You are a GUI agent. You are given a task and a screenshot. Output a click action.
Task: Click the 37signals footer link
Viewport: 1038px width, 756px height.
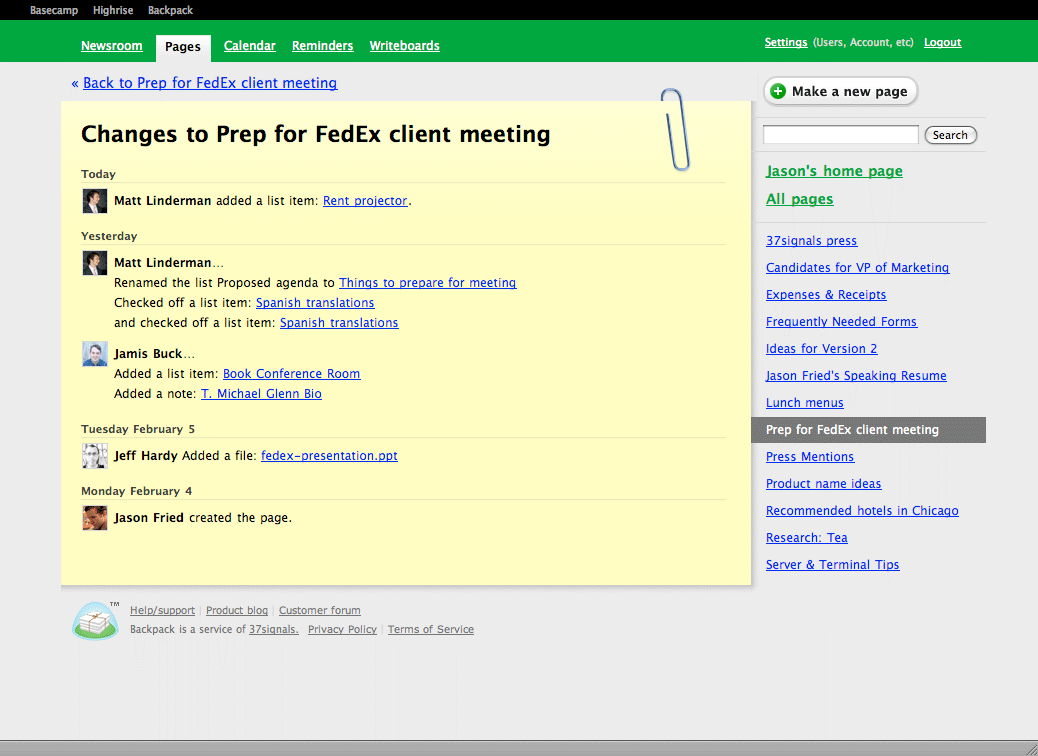pyautogui.click(x=273, y=630)
